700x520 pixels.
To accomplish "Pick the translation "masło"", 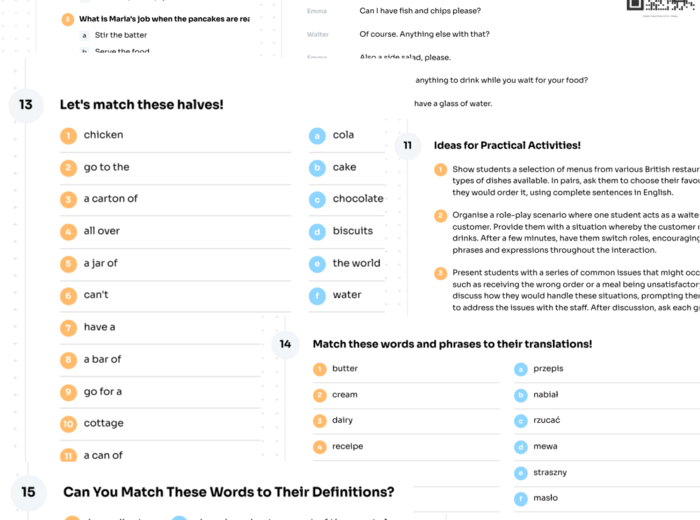I will (x=546, y=498).
